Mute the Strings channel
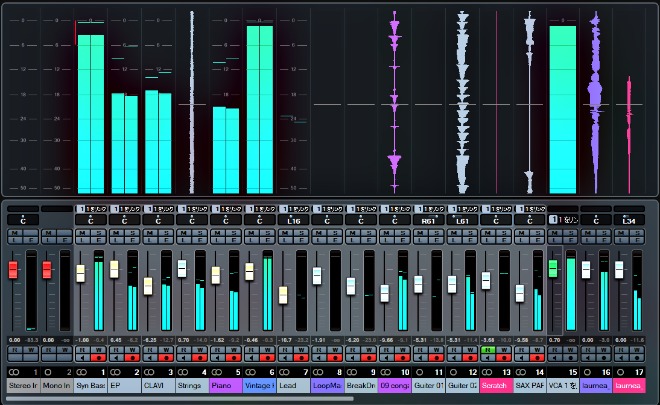Screen dimensions: 660x405 pyautogui.click(x=184, y=233)
